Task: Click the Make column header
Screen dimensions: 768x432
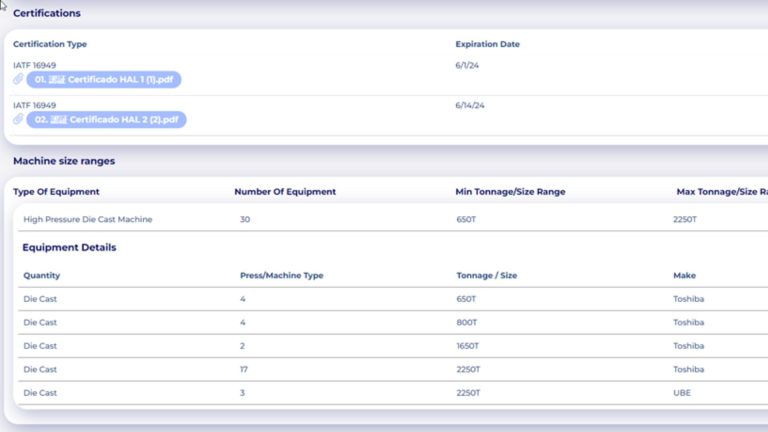Action: point(684,275)
